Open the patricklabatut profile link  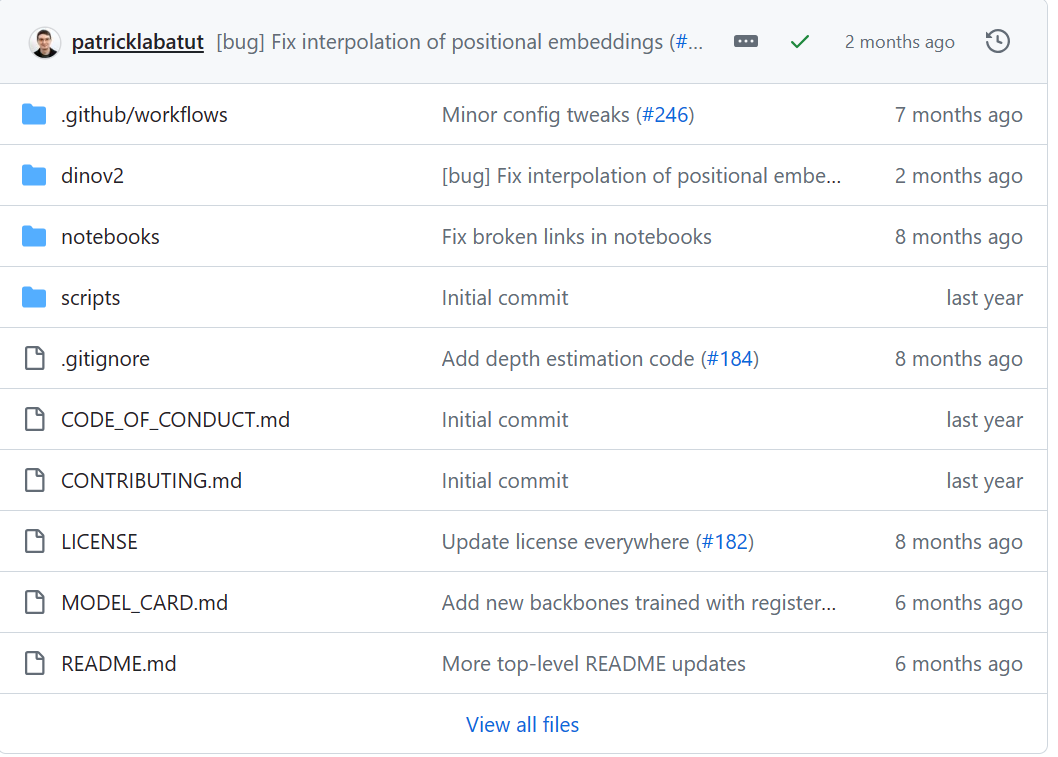point(138,42)
